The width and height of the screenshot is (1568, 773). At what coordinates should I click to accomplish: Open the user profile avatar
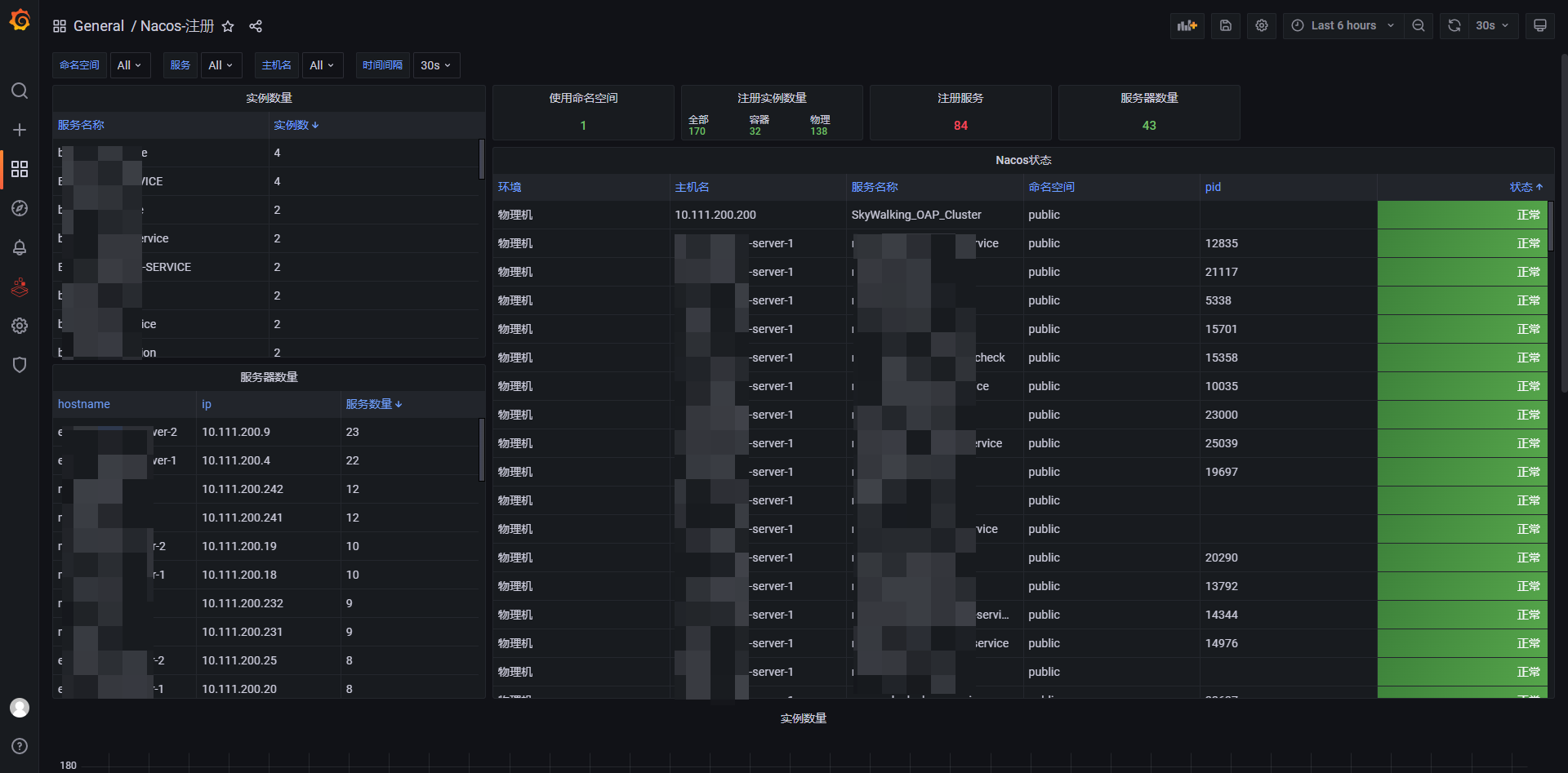pos(20,708)
